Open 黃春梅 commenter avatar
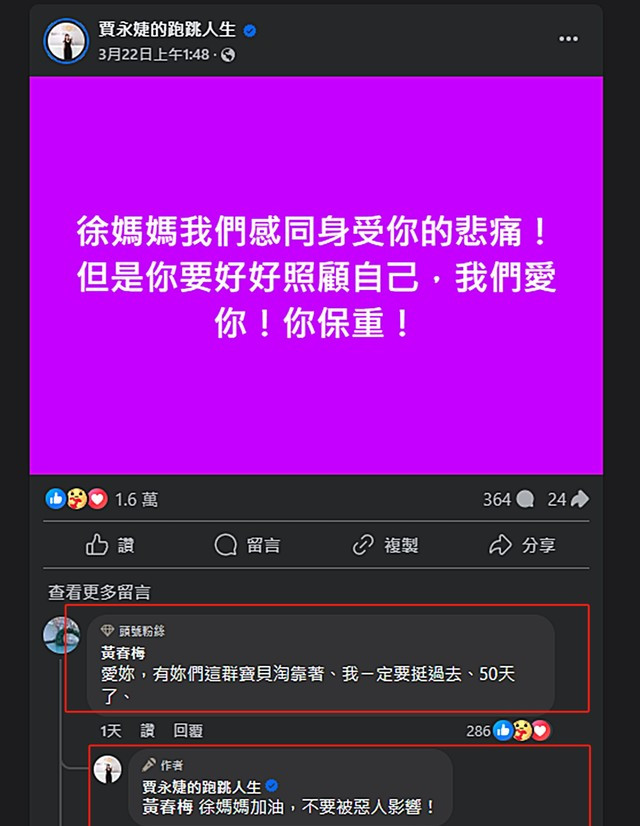Viewport: 640px width, 826px height. pyautogui.click(x=62, y=635)
